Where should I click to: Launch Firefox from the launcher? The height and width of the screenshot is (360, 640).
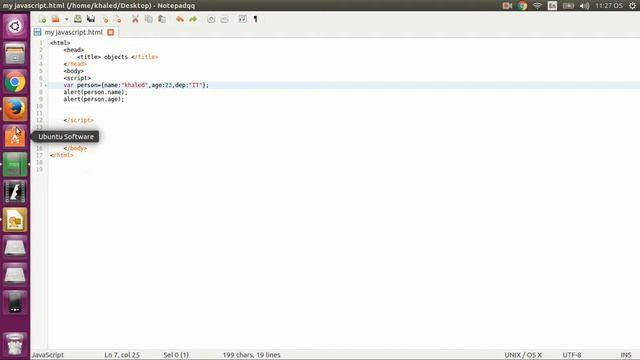tap(15, 109)
